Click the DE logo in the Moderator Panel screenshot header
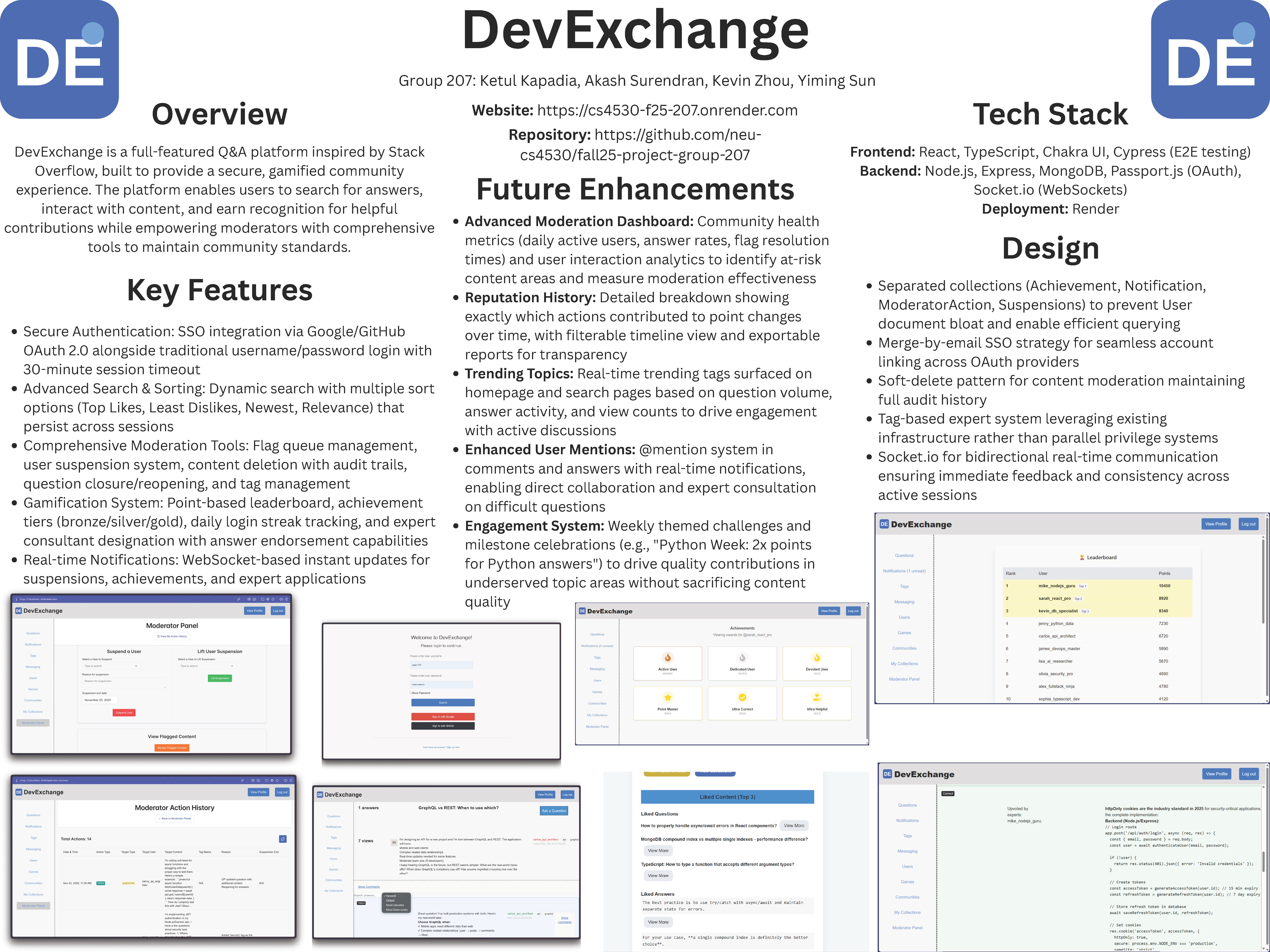 [18, 610]
